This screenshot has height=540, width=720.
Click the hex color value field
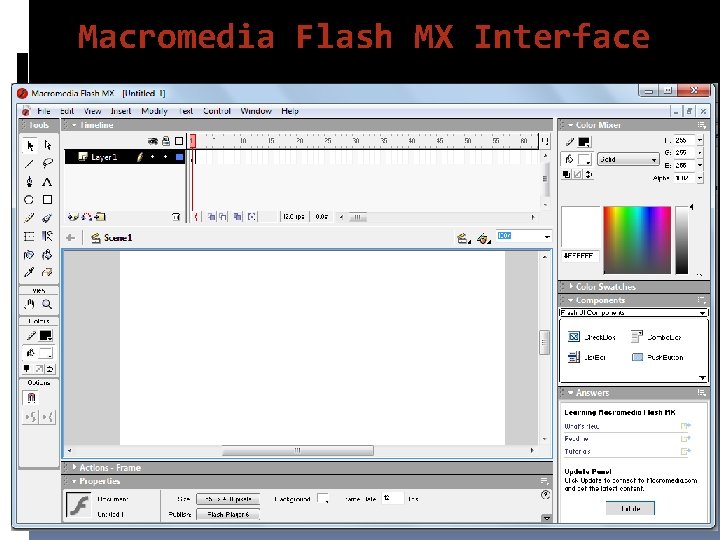[580, 256]
